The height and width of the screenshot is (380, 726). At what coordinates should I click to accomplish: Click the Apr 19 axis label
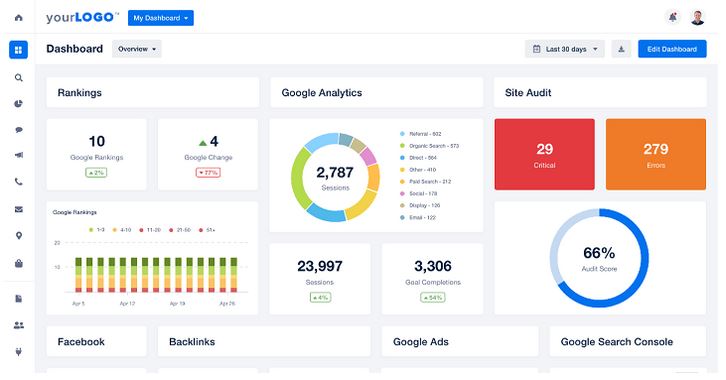(177, 303)
